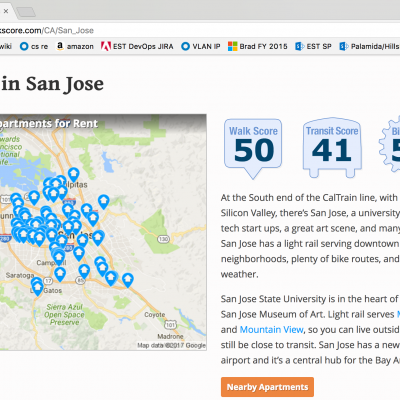Click the Route 85 shield on the map

click(x=80, y=281)
